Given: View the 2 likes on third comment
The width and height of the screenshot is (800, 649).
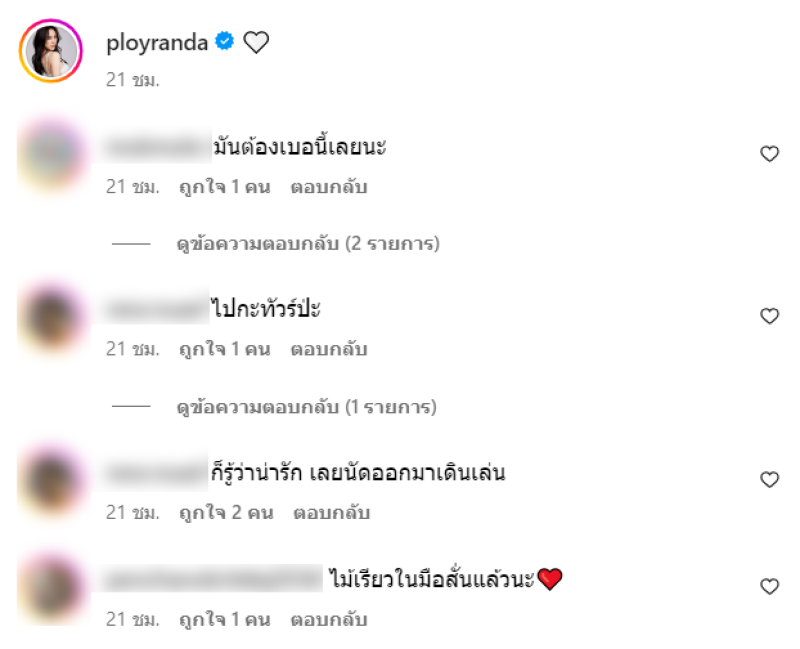Looking at the screenshot, I should 226,513.
